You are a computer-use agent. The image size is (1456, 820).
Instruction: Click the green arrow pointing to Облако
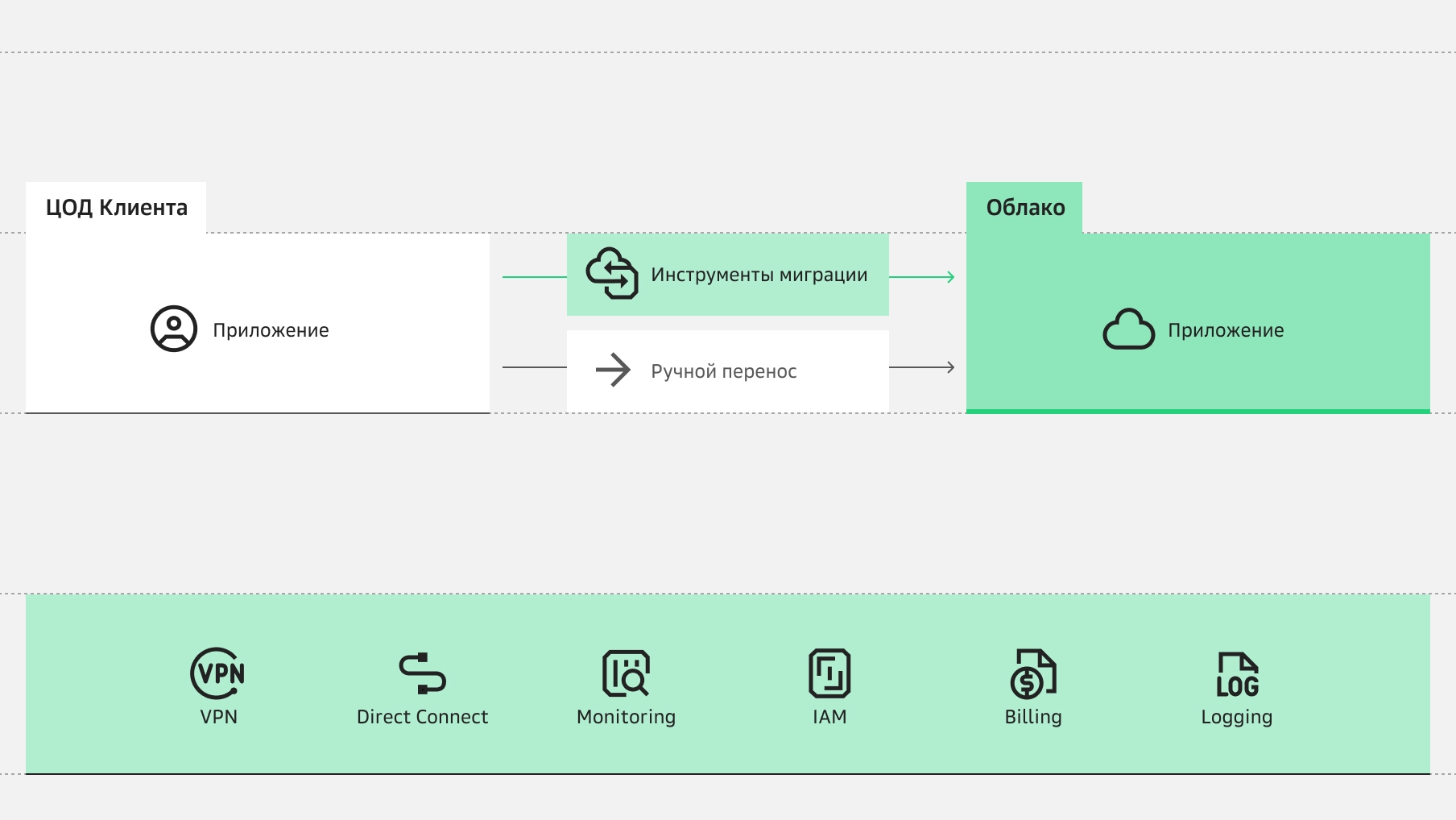923,277
